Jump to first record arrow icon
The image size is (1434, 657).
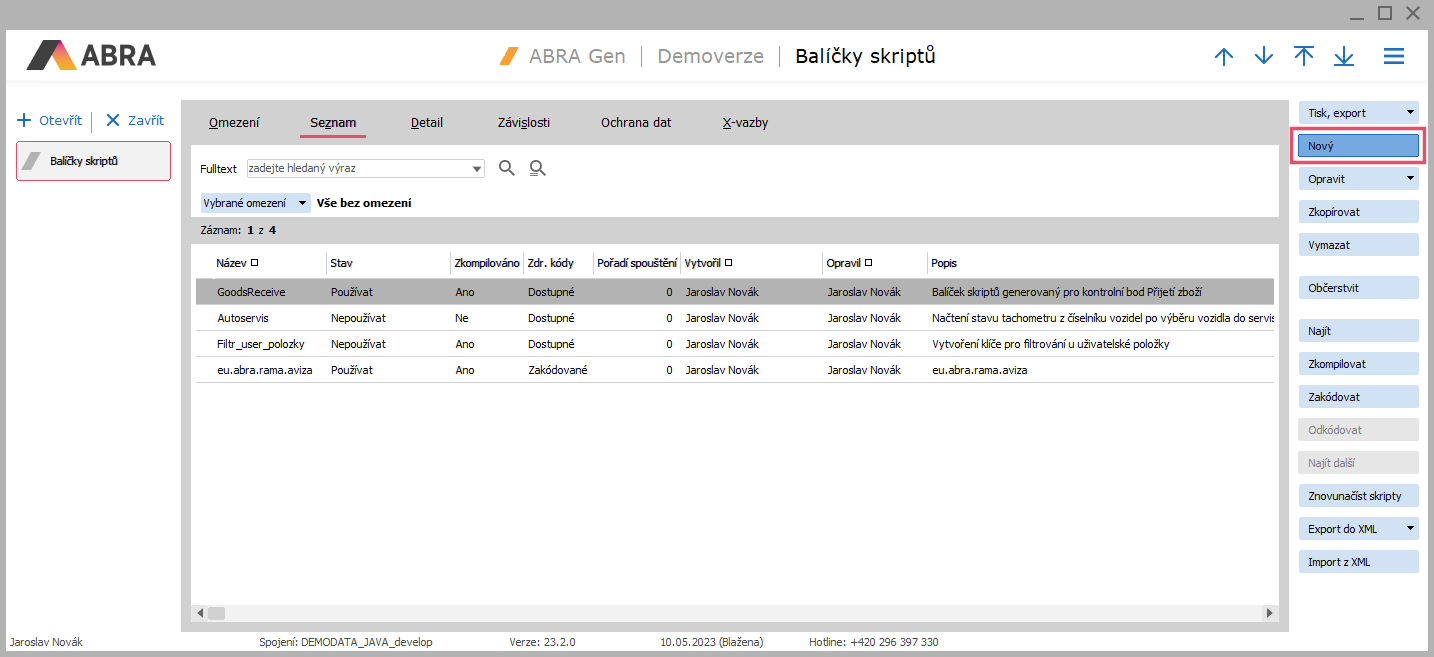1304,56
